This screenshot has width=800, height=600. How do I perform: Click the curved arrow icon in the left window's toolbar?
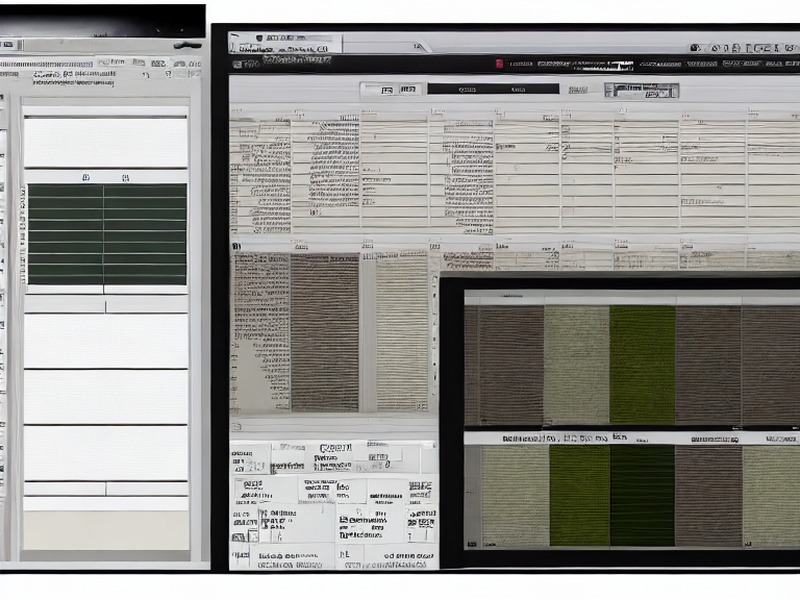point(147,75)
